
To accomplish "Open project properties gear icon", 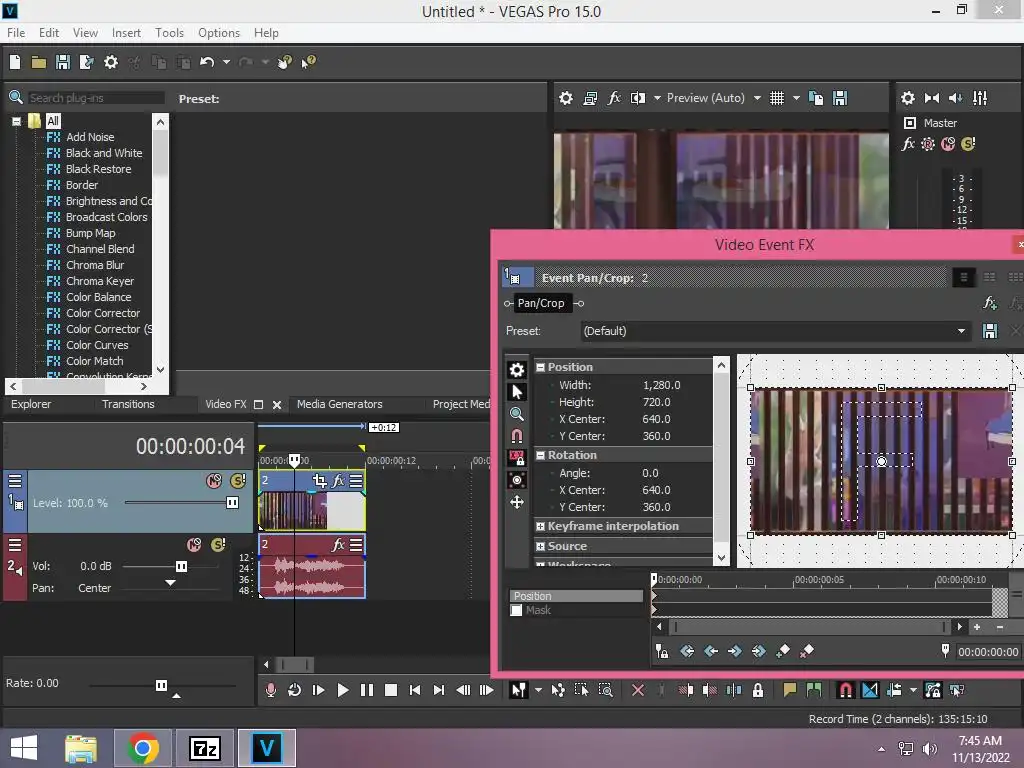I will [x=111, y=62].
